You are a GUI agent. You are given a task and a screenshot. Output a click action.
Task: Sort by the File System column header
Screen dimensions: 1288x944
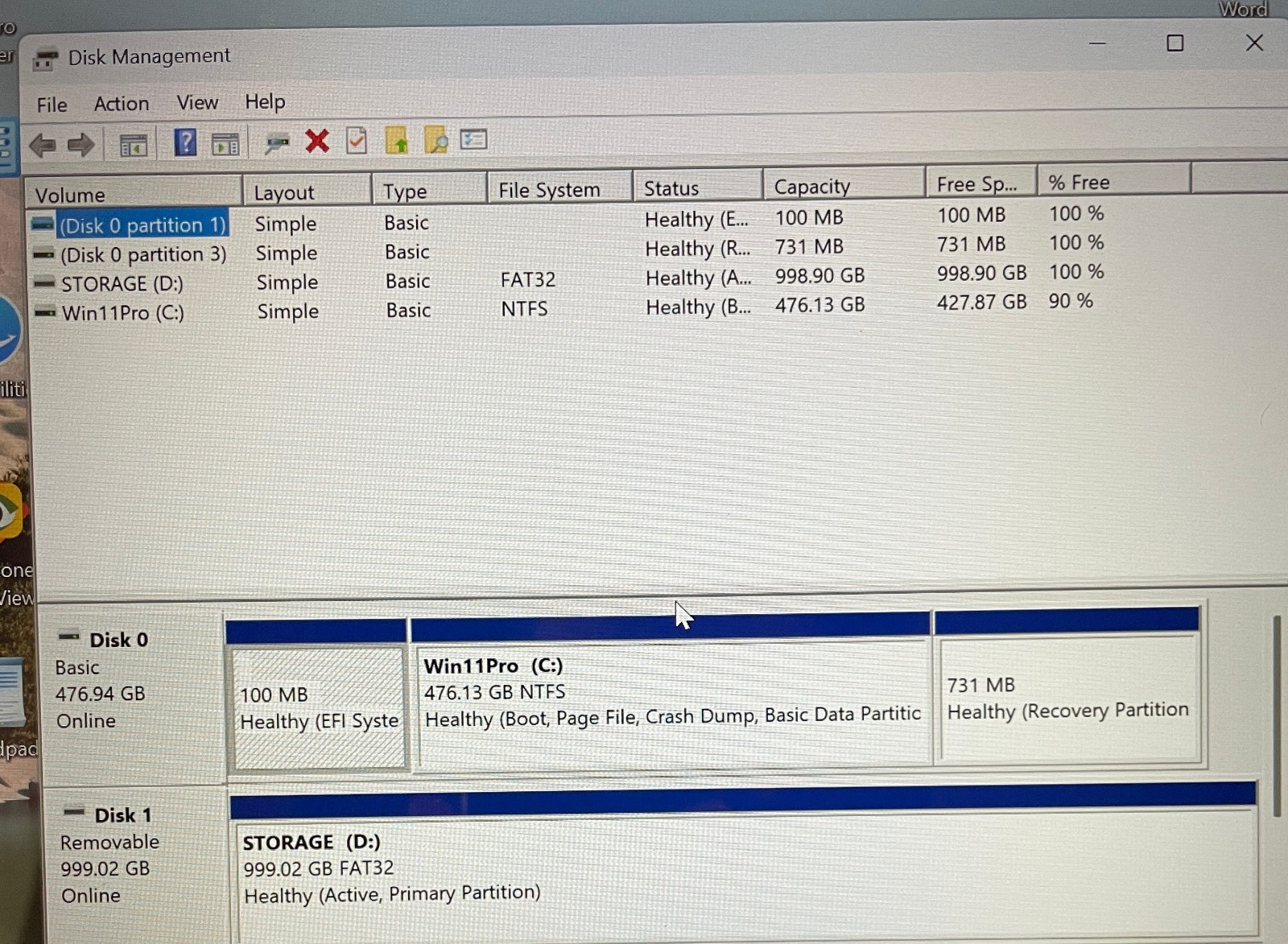[559, 189]
